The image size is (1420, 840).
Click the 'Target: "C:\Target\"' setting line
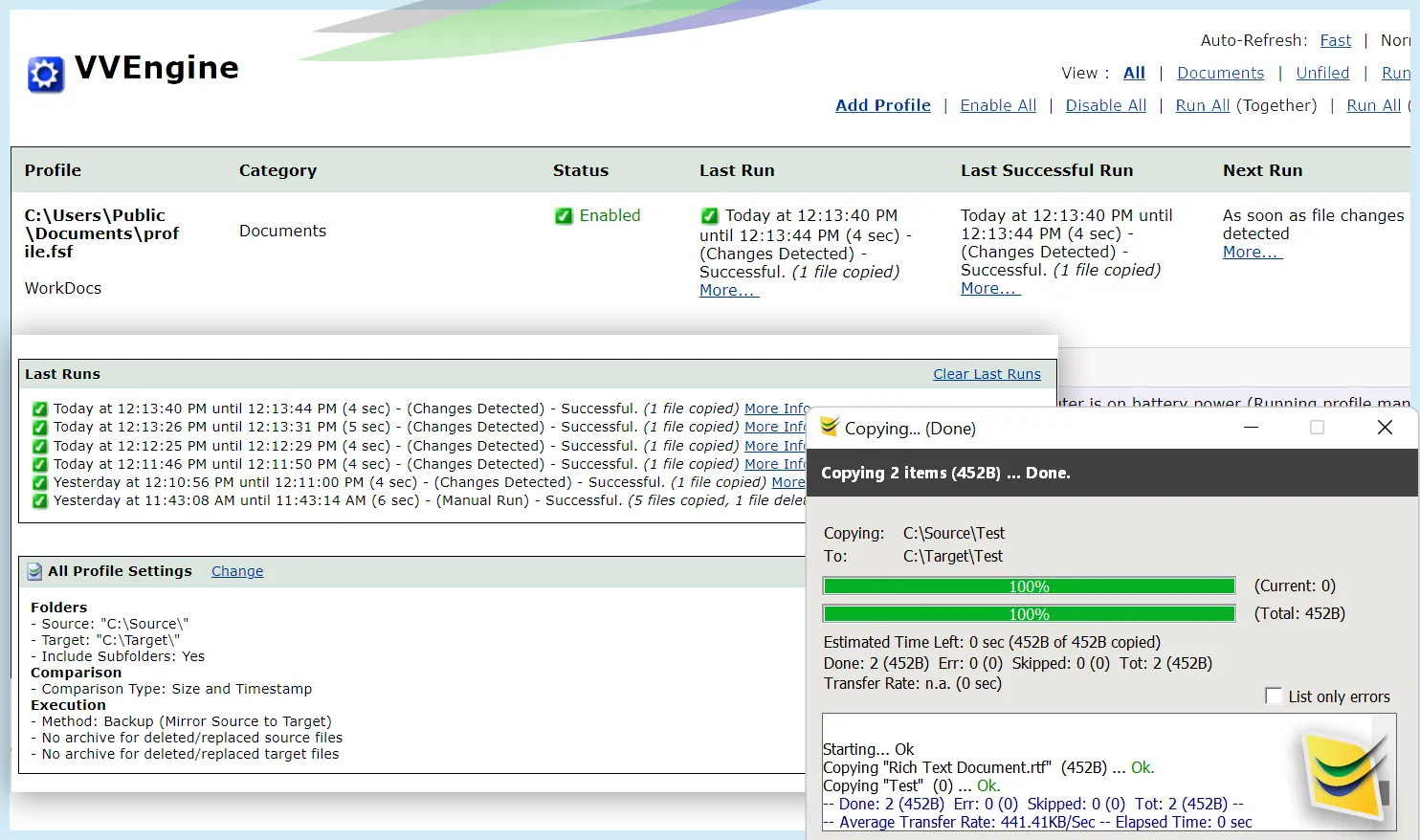(105, 640)
